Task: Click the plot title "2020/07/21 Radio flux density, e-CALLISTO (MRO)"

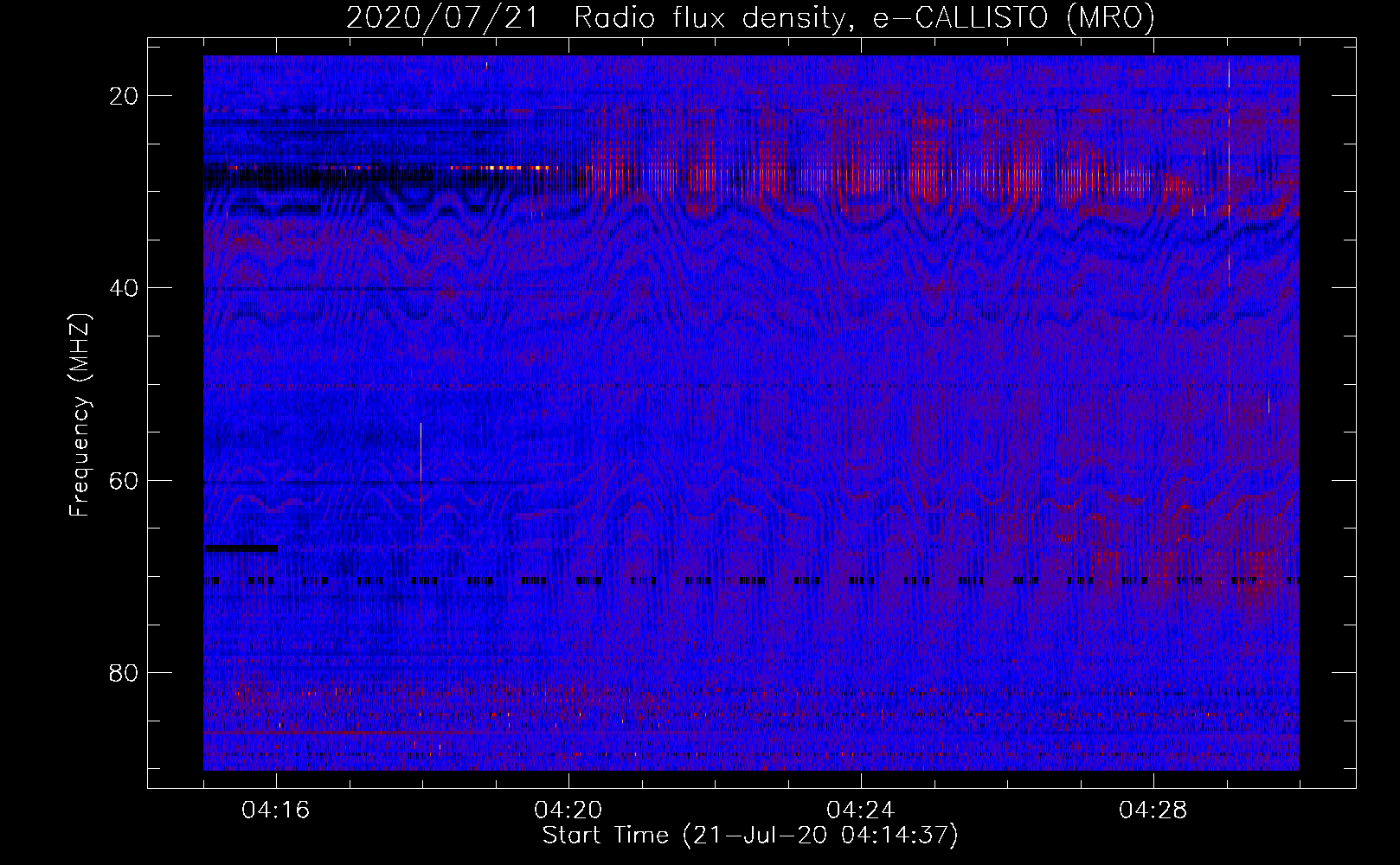Action: coord(750,18)
